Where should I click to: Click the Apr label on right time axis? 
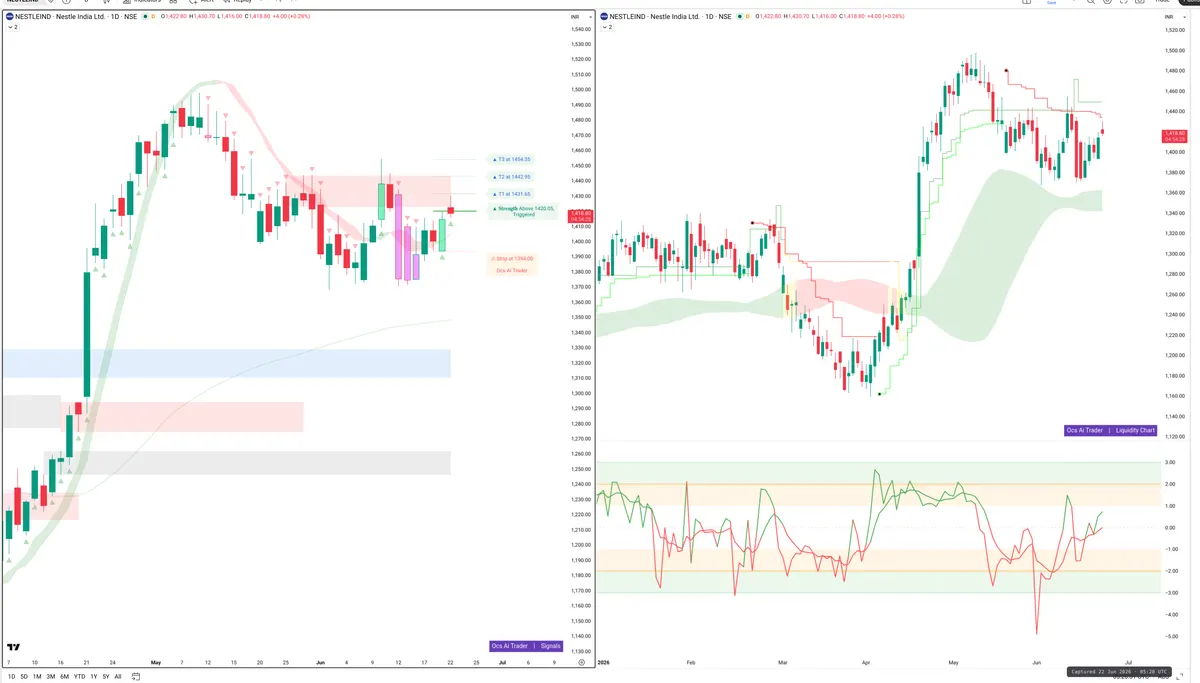[866, 662]
